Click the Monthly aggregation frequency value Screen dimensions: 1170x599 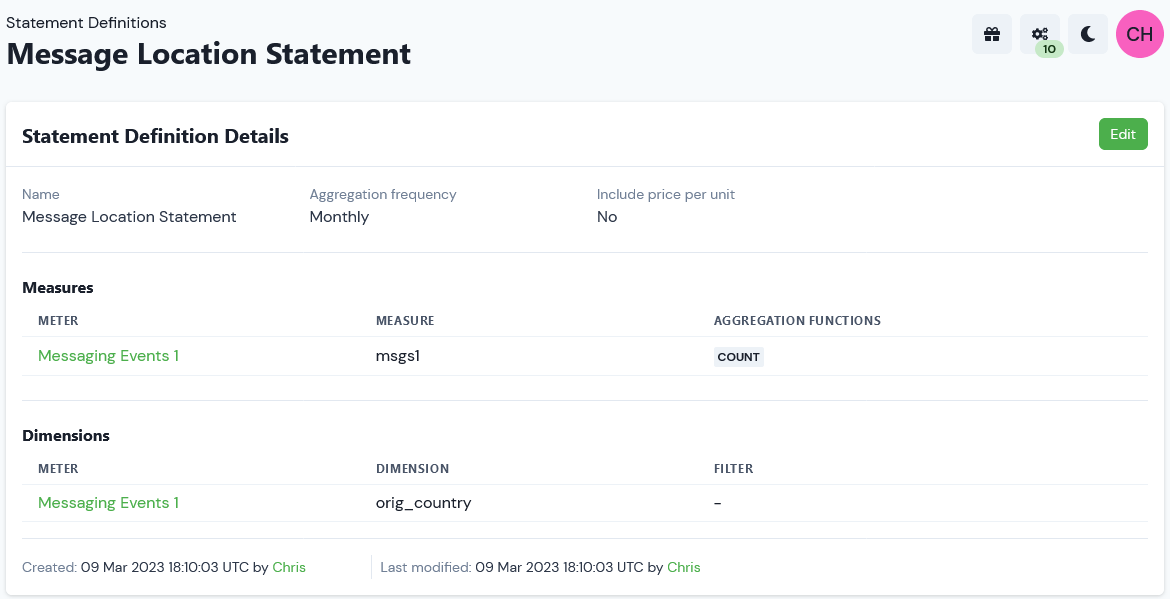pyautogui.click(x=339, y=217)
